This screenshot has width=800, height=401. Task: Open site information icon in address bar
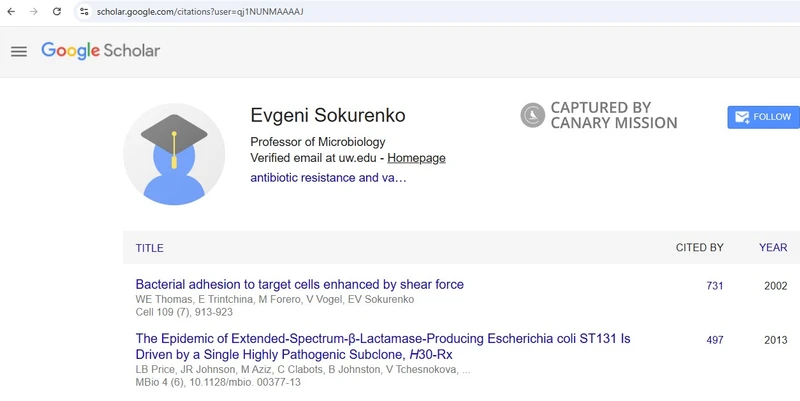[x=84, y=11]
